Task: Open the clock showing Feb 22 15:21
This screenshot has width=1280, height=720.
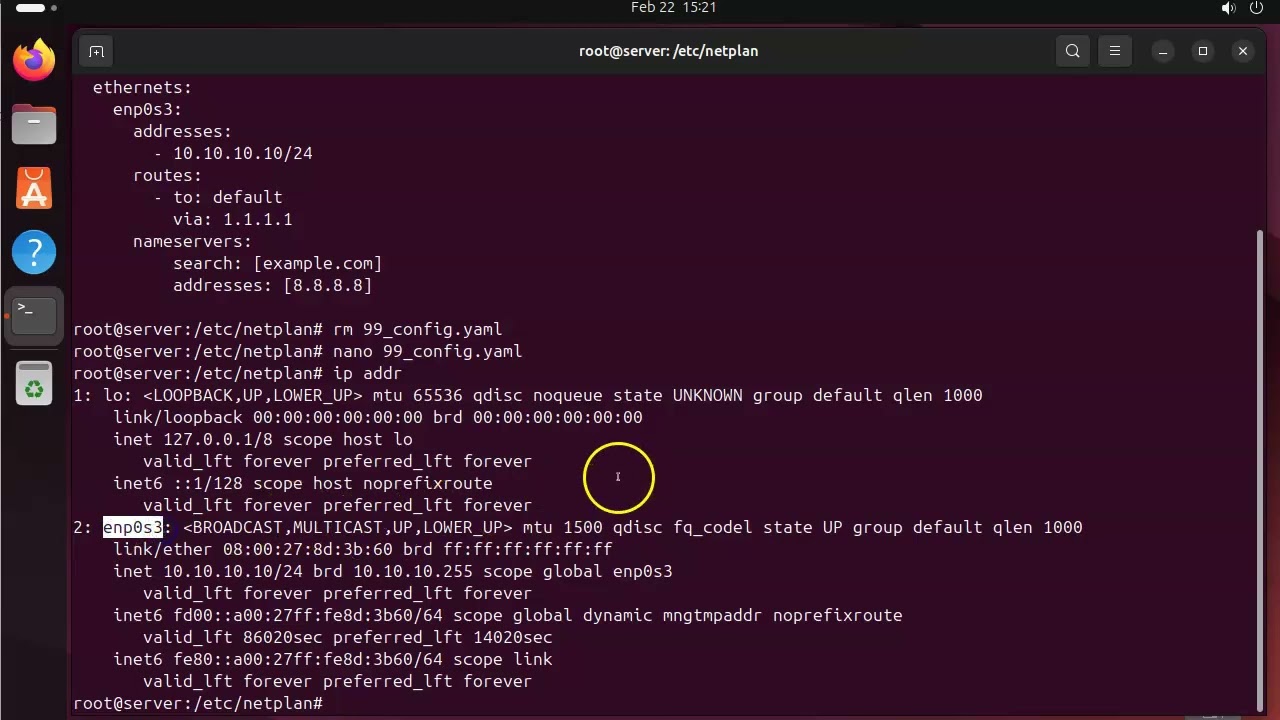Action: [x=673, y=7]
